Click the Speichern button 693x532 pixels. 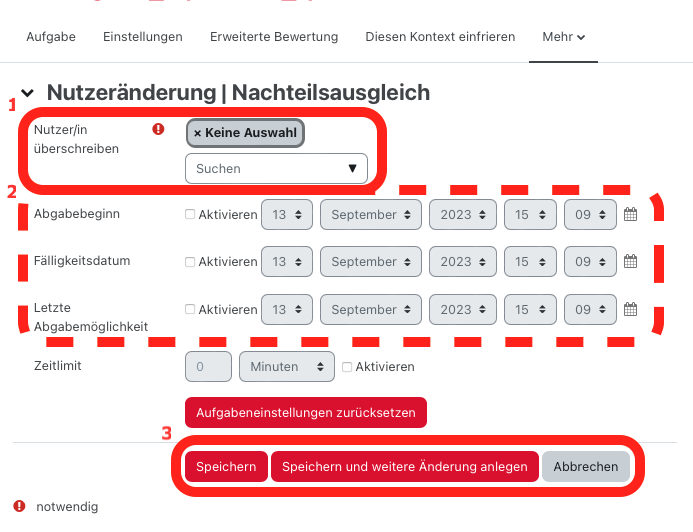[x=226, y=467]
